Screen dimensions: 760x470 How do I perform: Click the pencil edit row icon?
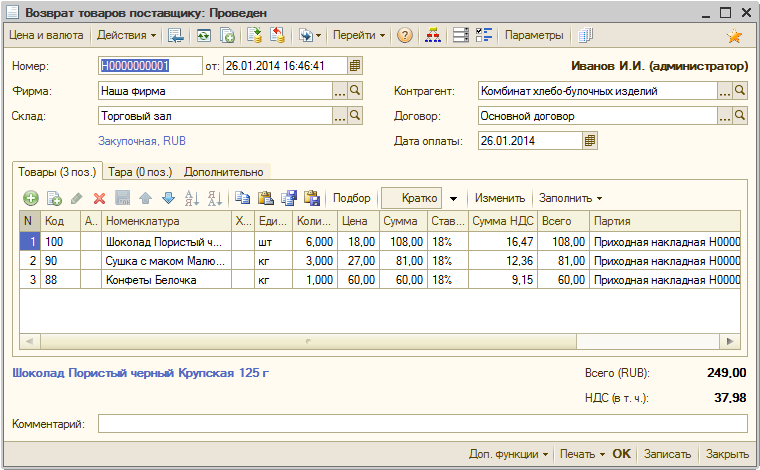pyautogui.click(x=76, y=198)
